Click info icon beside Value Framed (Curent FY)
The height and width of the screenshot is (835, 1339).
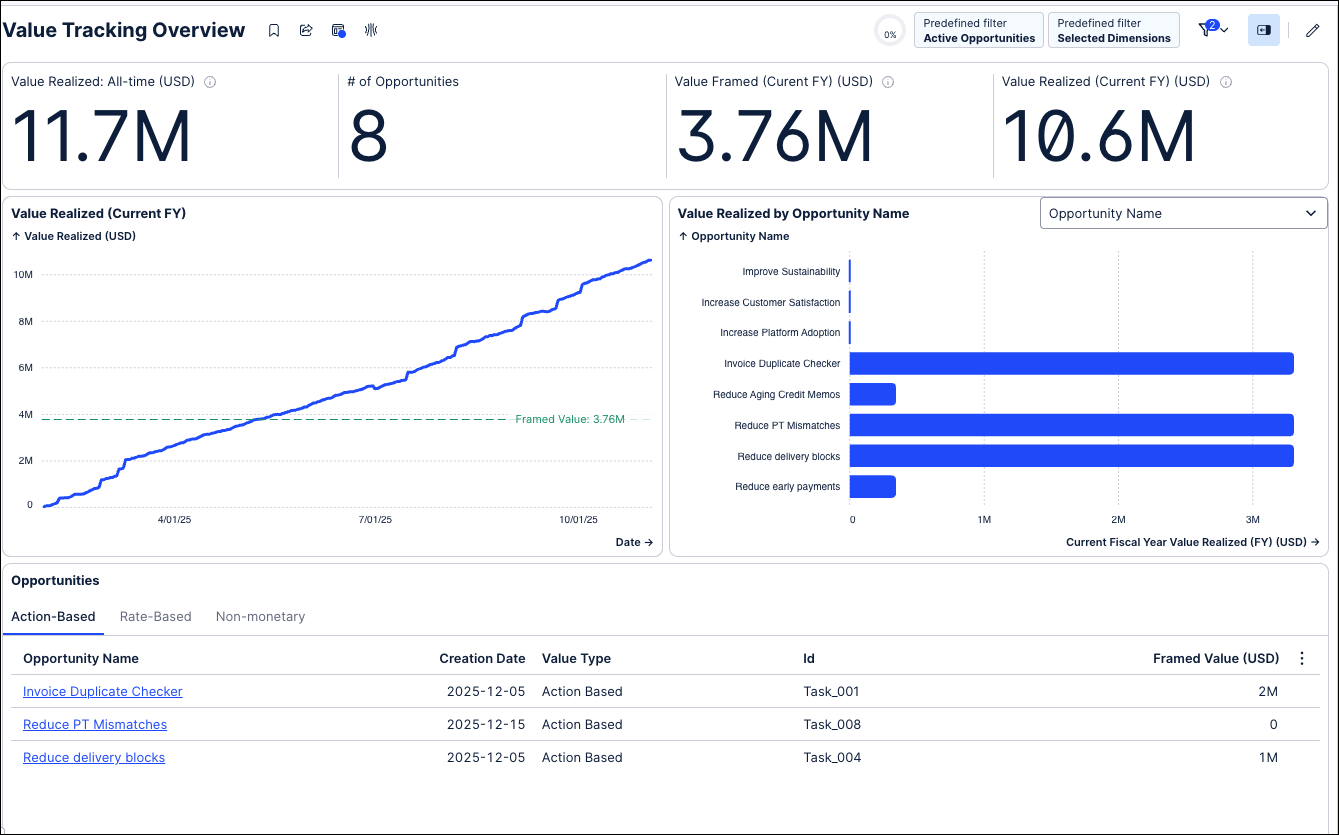(888, 82)
